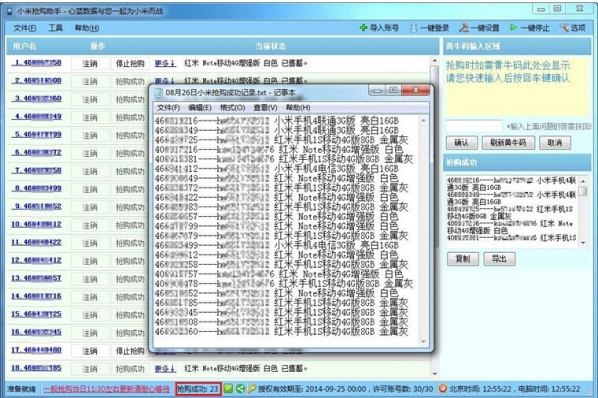Screen dimensions: 598x398
Task: Click 停止抢购 in row 17
Action: pyautogui.click(x=130, y=351)
